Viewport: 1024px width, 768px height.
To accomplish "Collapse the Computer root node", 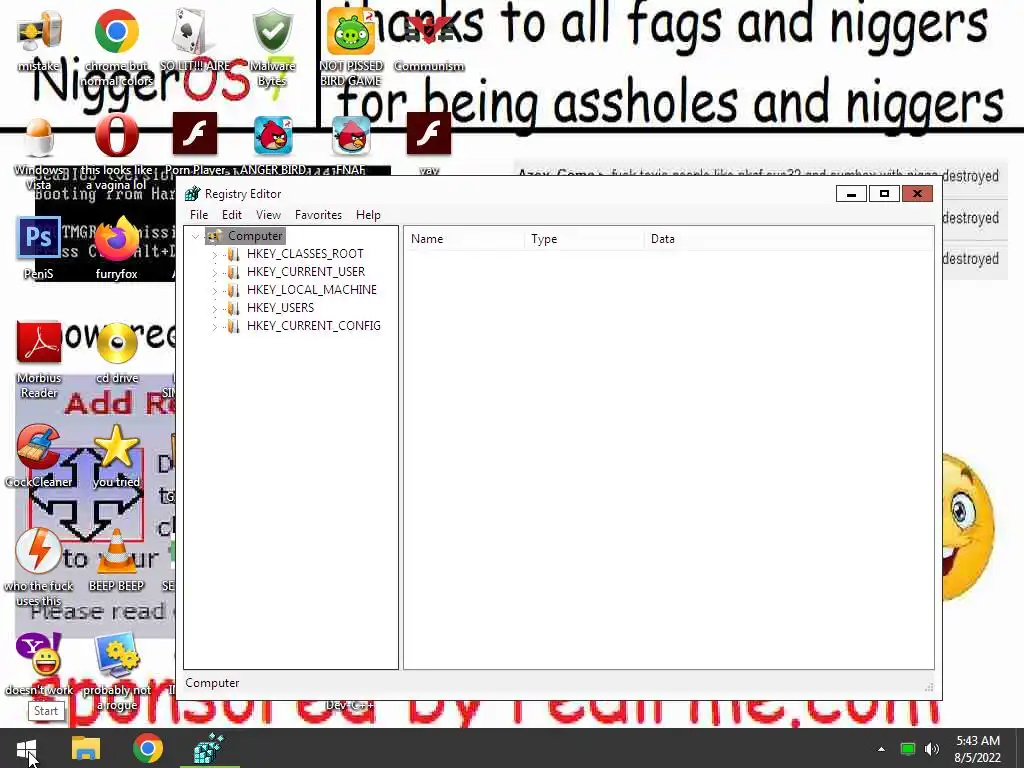I will (195, 236).
